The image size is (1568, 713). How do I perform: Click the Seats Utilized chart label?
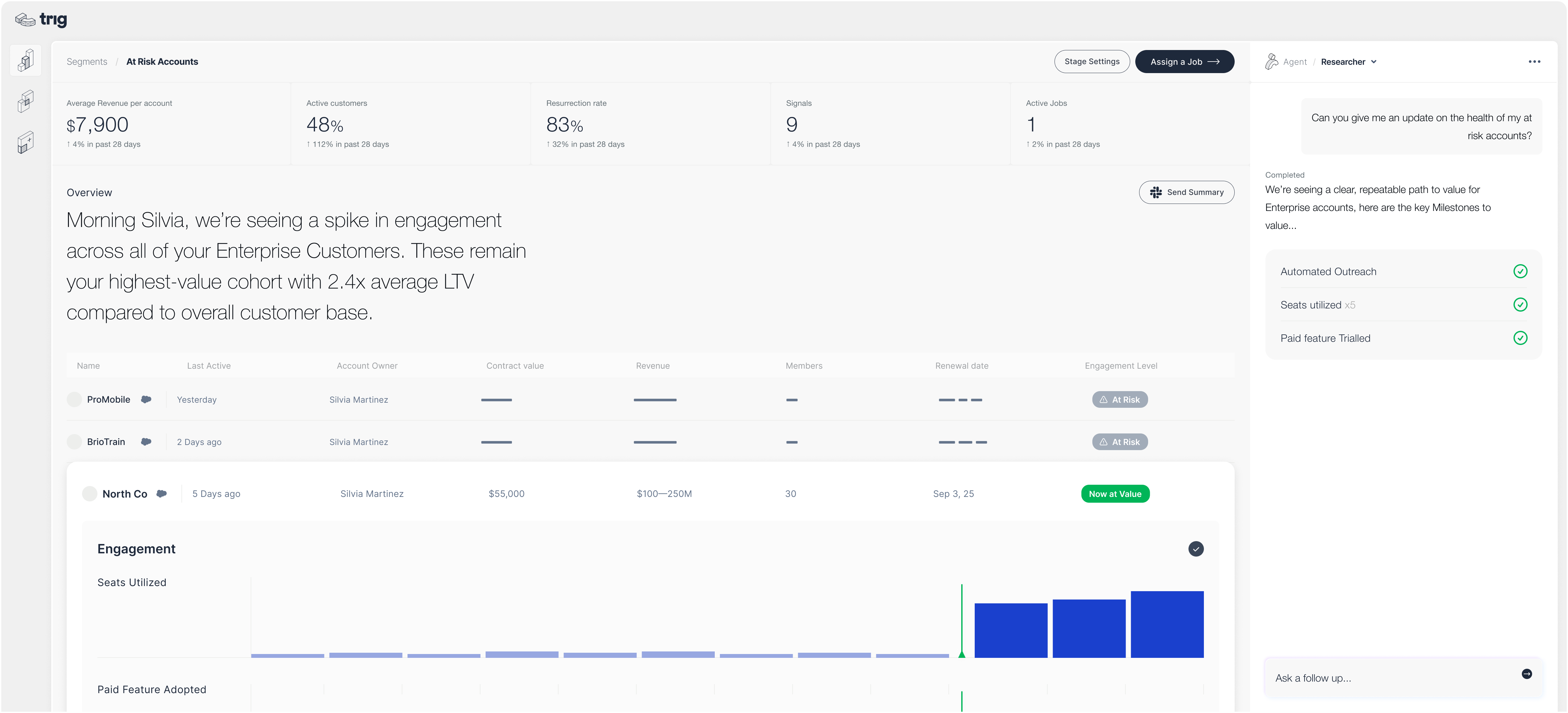(131, 583)
